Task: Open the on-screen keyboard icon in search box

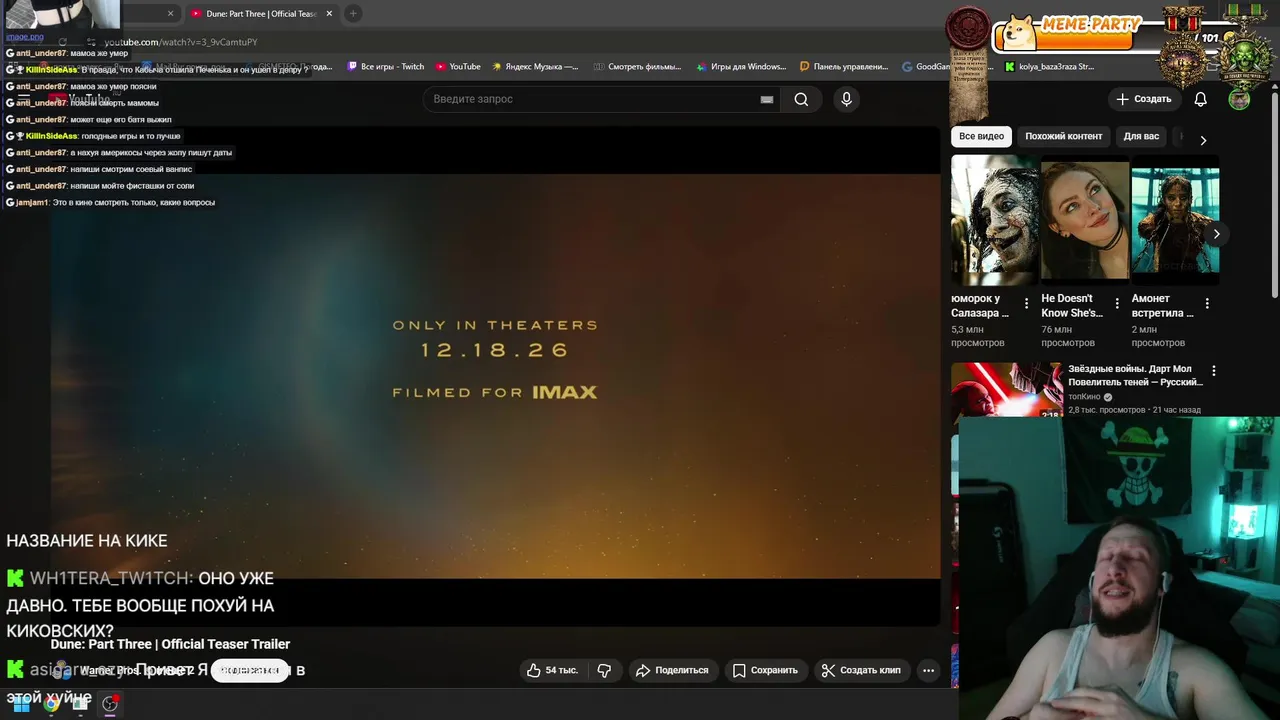Action: [x=767, y=99]
